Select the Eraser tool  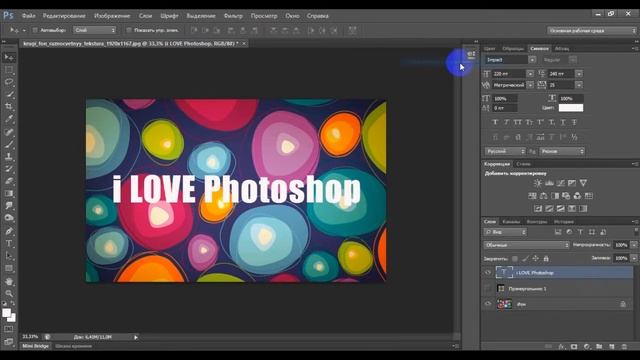pos(9,181)
